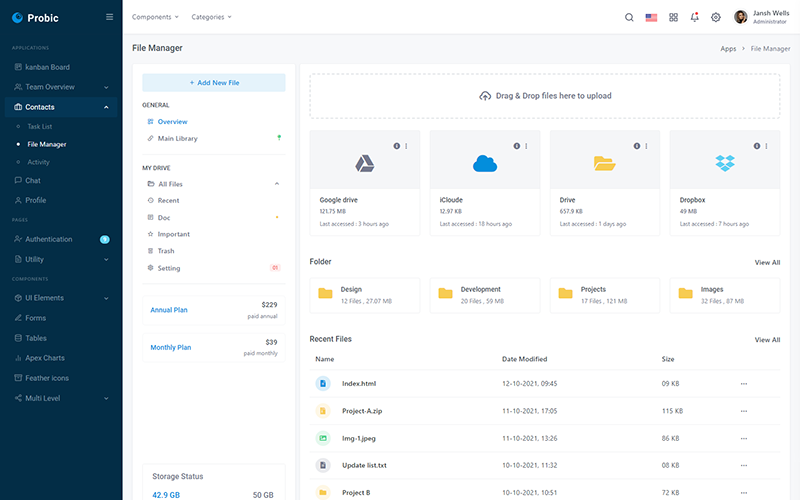Select the Annual Plan card
Viewport: 800px width, 500px height.
pyautogui.click(x=214, y=310)
